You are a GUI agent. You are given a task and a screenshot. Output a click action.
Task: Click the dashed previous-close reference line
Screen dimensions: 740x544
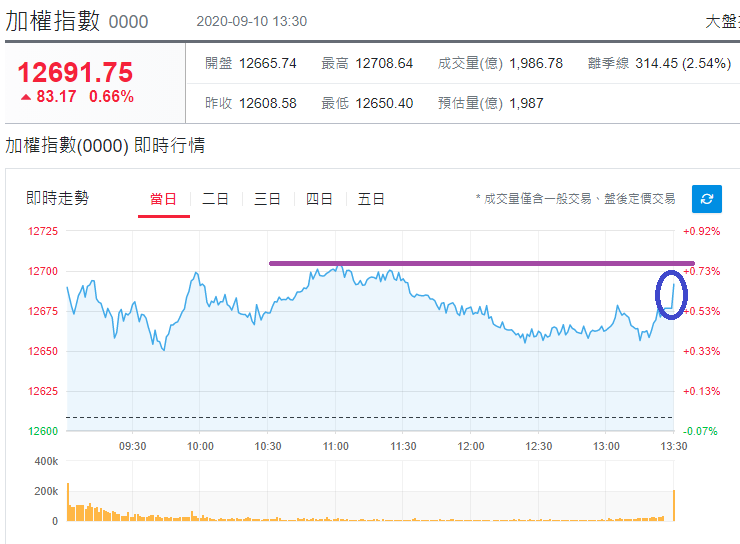370,418
